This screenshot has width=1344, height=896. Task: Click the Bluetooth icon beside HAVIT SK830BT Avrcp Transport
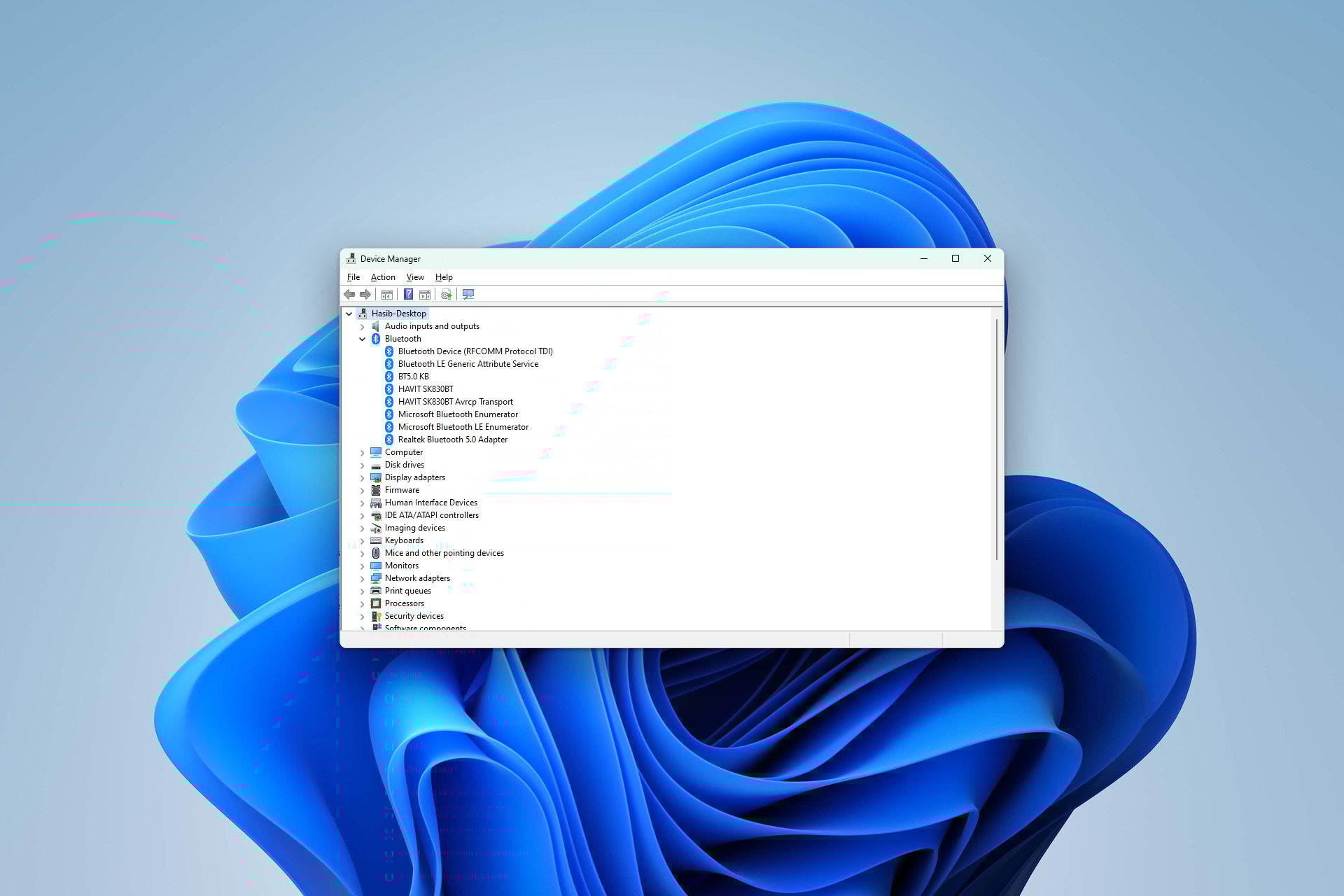(389, 402)
